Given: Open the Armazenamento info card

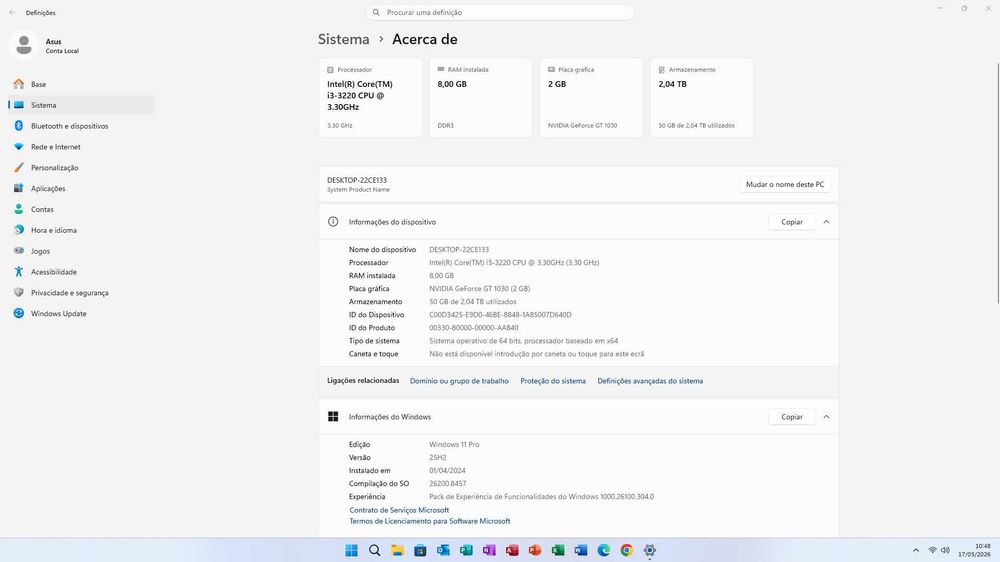Looking at the screenshot, I should [702, 98].
